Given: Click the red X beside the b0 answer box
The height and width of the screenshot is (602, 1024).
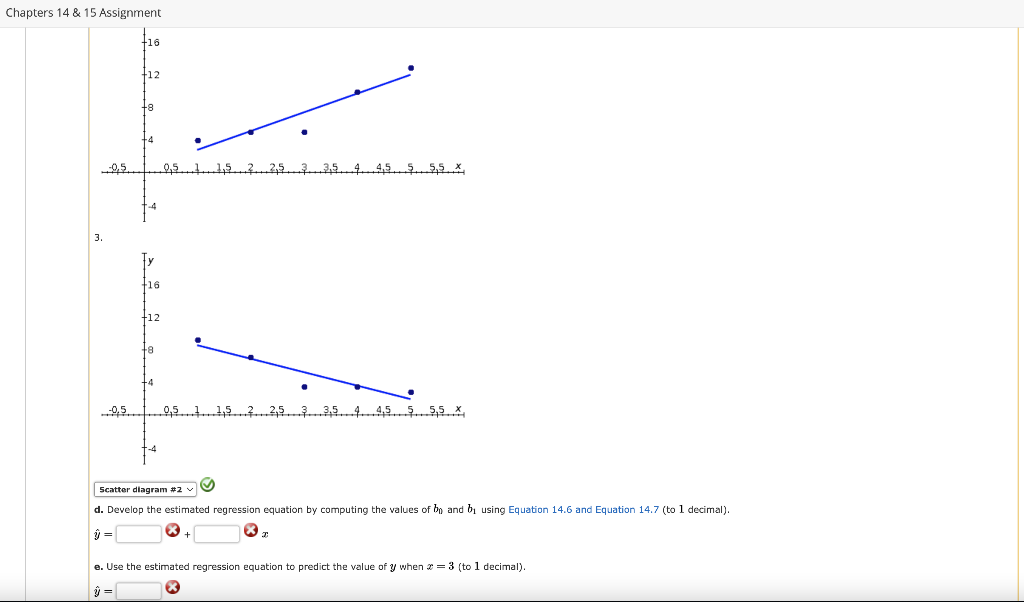Looking at the screenshot, I should pyautogui.click(x=172, y=529).
